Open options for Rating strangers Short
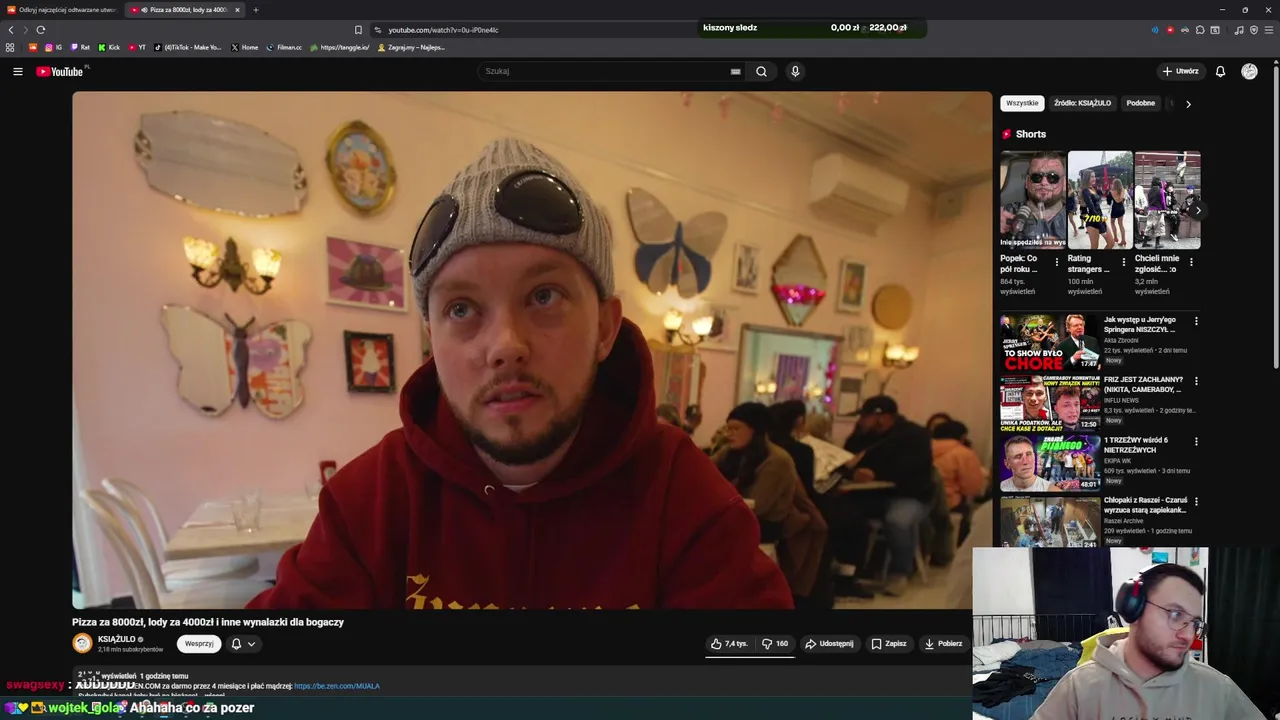The width and height of the screenshot is (1280, 720). click(1124, 262)
